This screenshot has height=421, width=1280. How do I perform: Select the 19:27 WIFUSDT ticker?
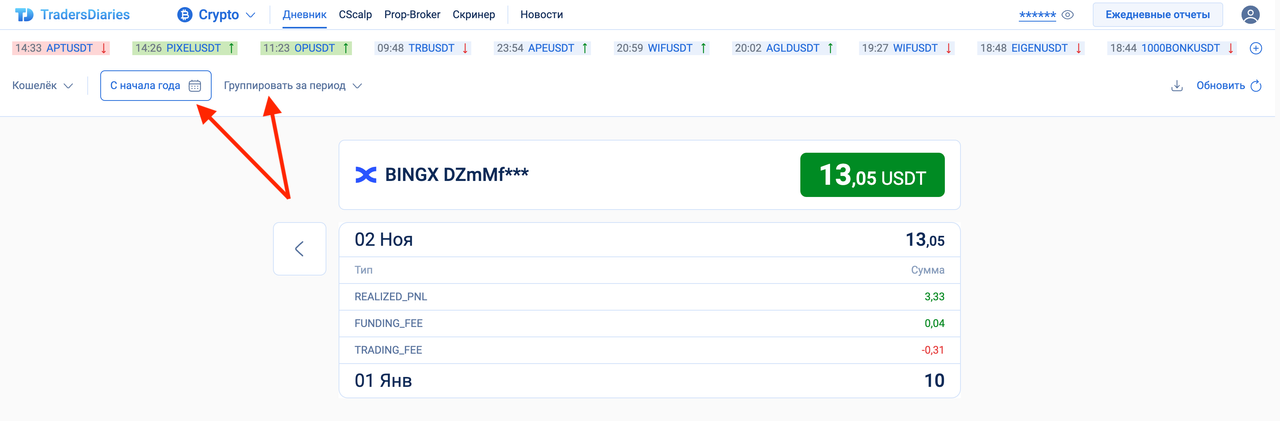pos(908,48)
